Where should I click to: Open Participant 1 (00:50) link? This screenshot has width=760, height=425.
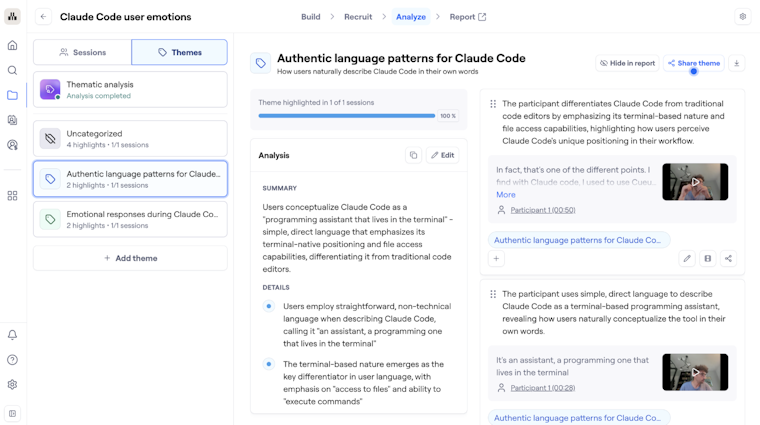[x=543, y=210]
